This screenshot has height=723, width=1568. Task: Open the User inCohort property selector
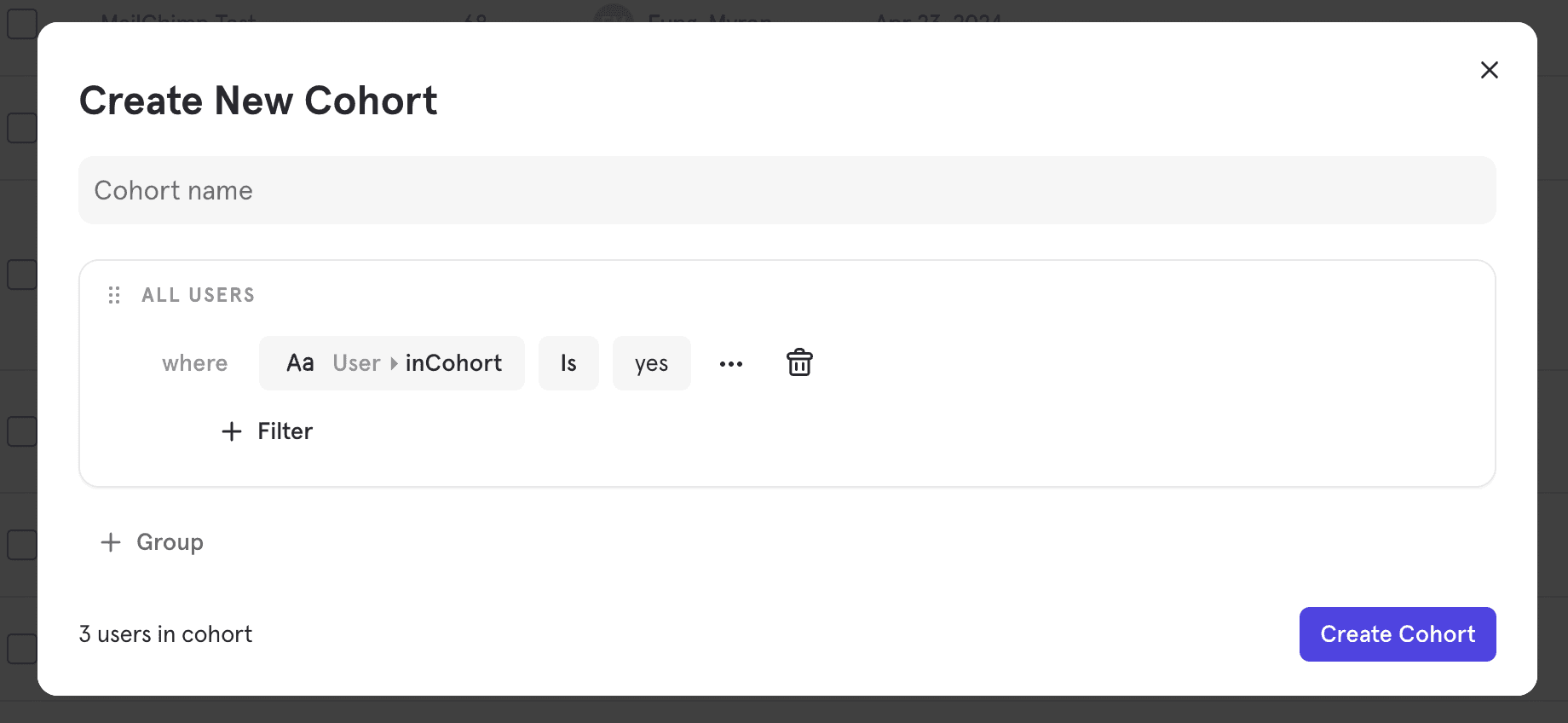pos(417,362)
